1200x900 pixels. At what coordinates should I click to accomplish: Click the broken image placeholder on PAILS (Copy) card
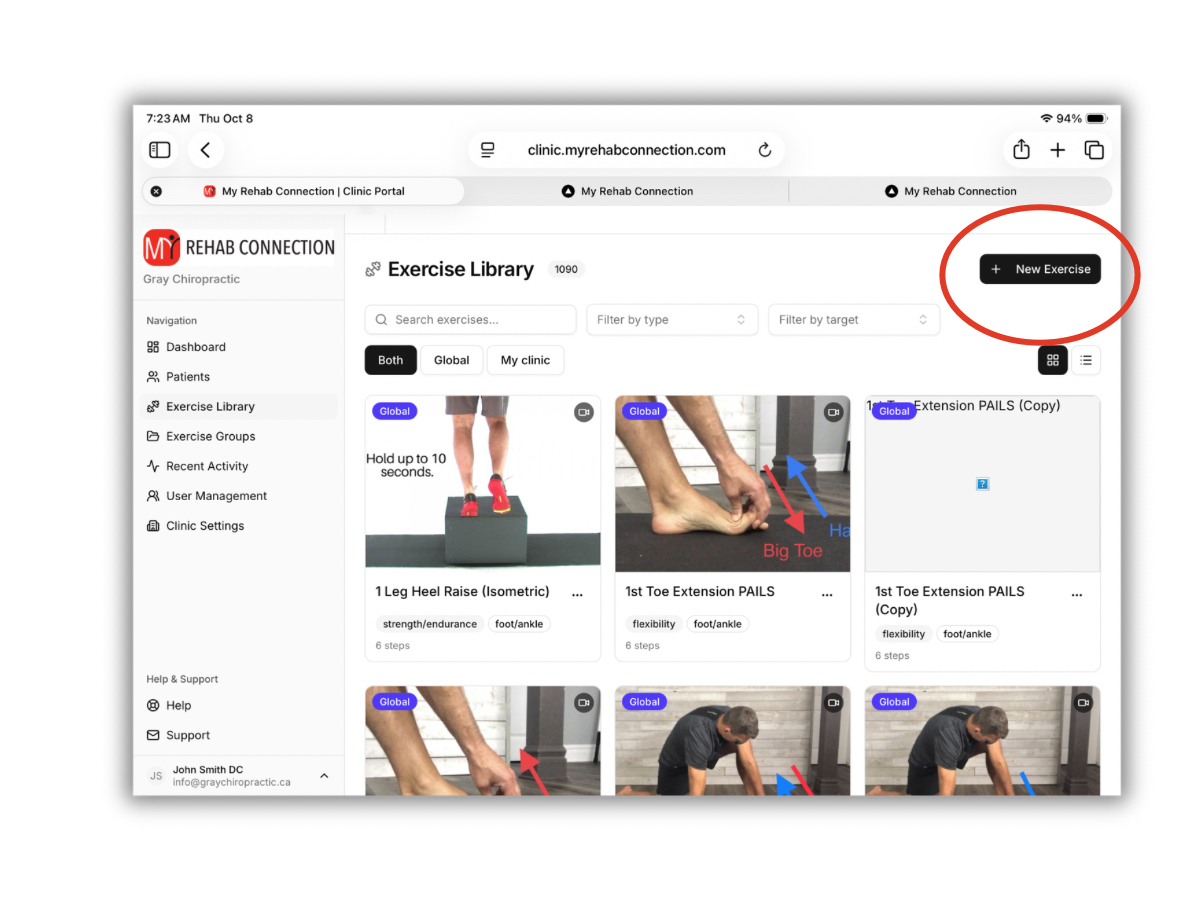pyautogui.click(x=982, y=484)
